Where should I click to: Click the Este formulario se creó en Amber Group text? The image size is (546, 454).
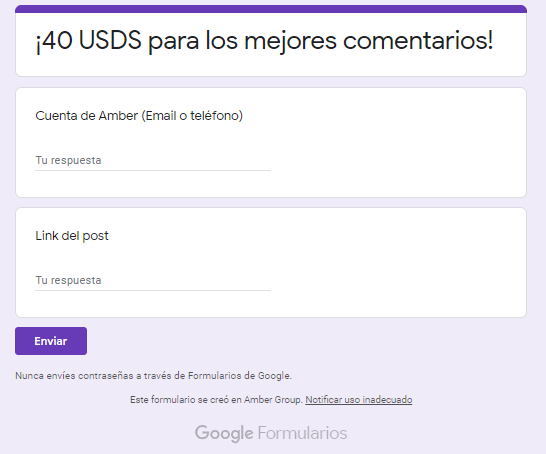pos(216,400)
